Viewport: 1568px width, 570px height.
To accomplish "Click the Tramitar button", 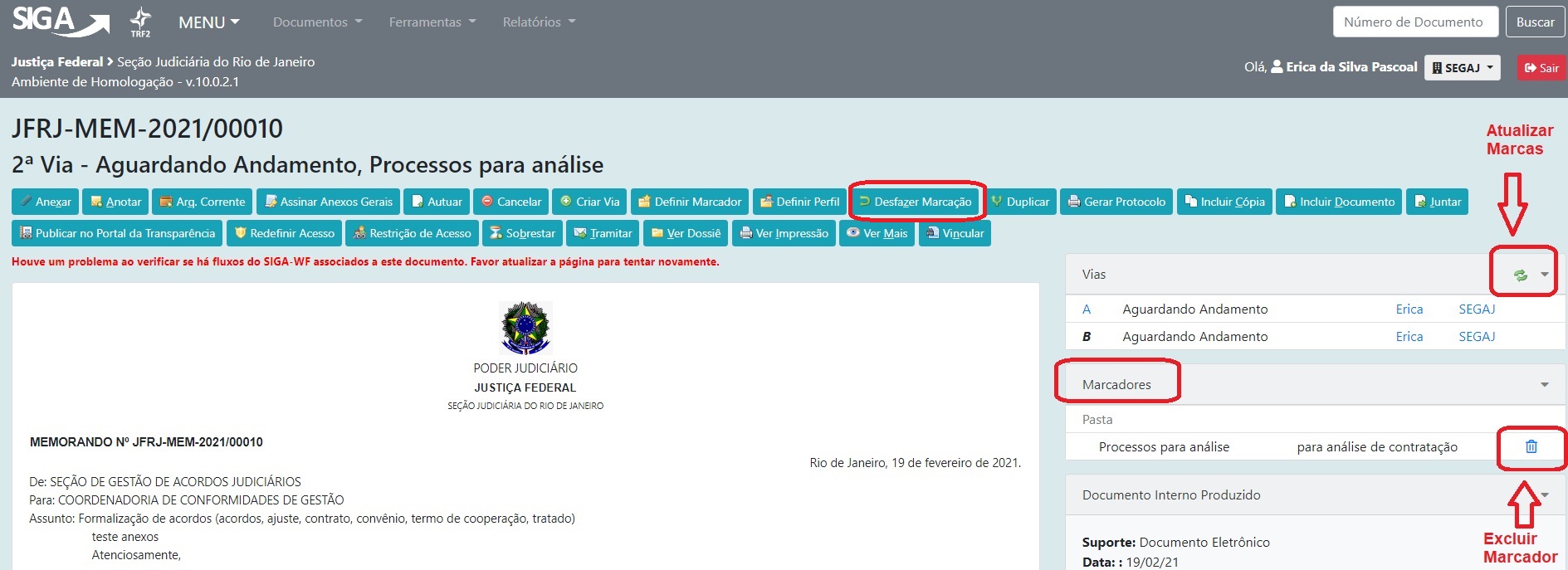I will [603, 233].
